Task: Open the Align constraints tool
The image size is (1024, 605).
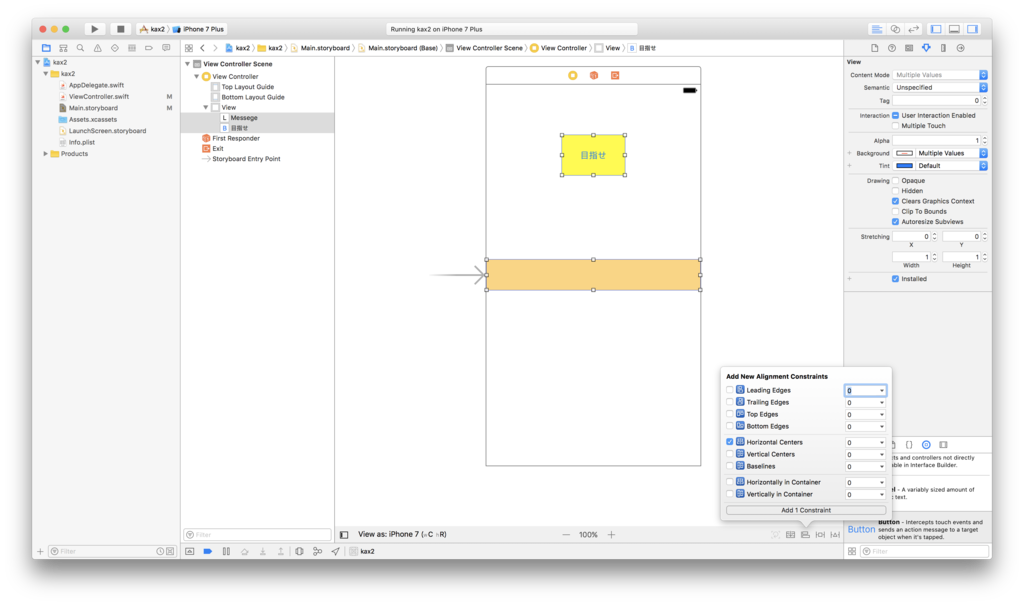Action: [x=805, y=534]
